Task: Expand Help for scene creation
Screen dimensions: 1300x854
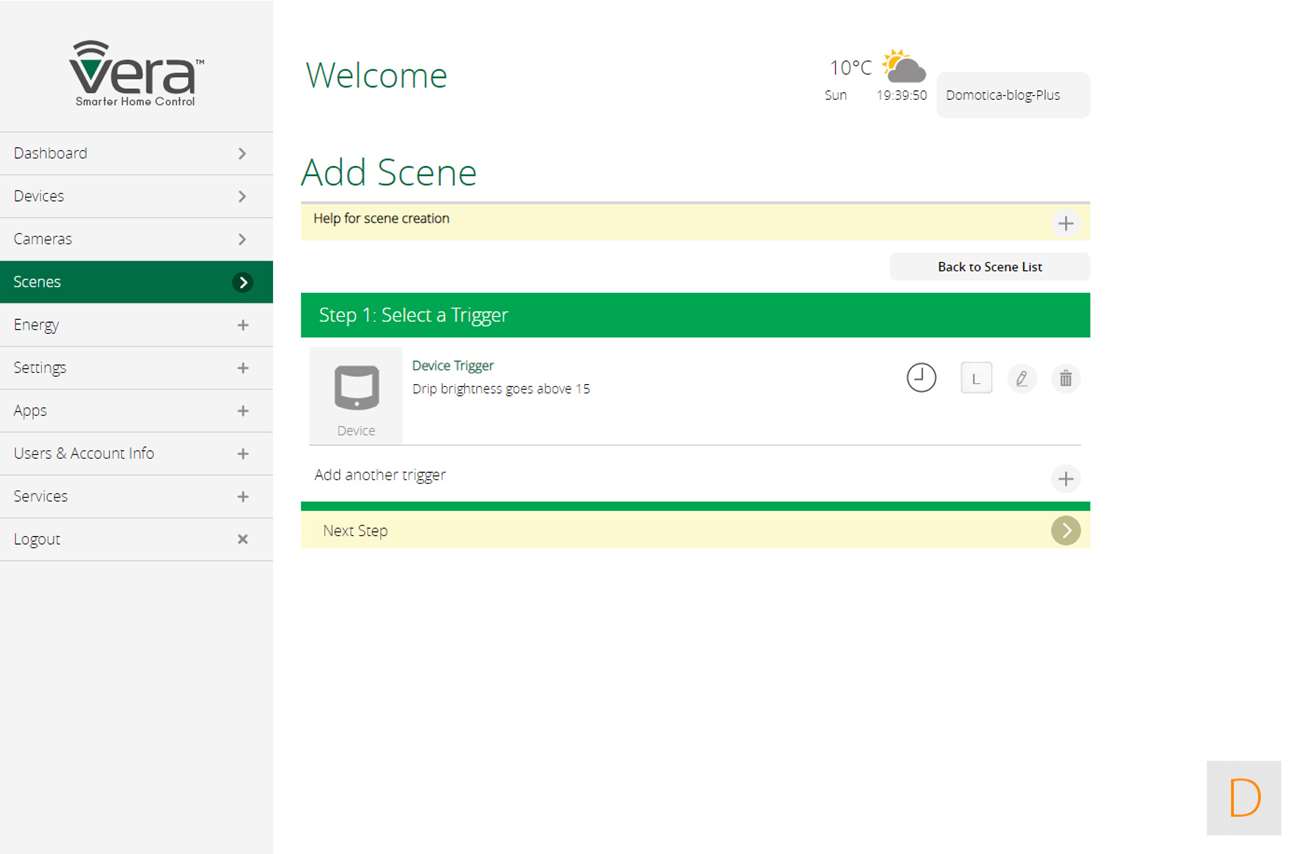Action: click(1065, 223)
